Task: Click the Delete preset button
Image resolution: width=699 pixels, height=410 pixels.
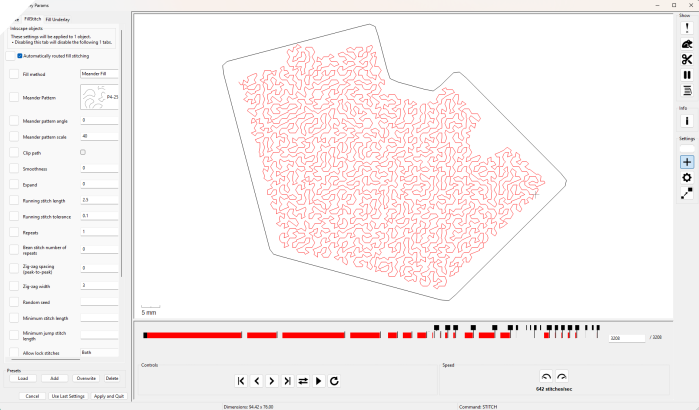Action: pos(112,378)
